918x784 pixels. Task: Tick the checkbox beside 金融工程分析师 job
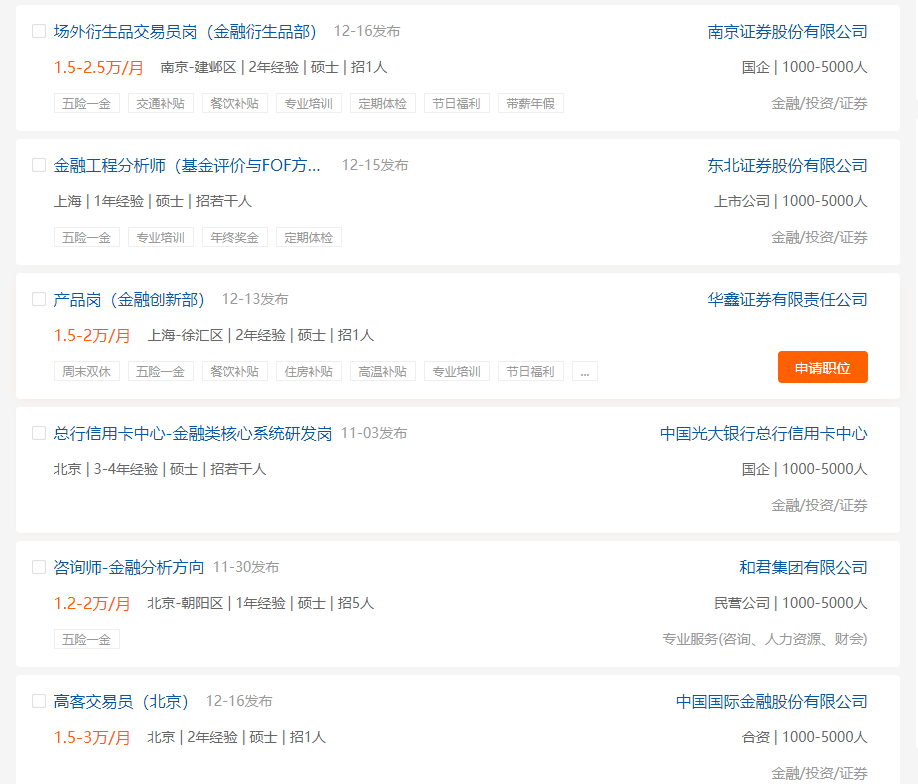pyautogui.click(x=37, y=166)
